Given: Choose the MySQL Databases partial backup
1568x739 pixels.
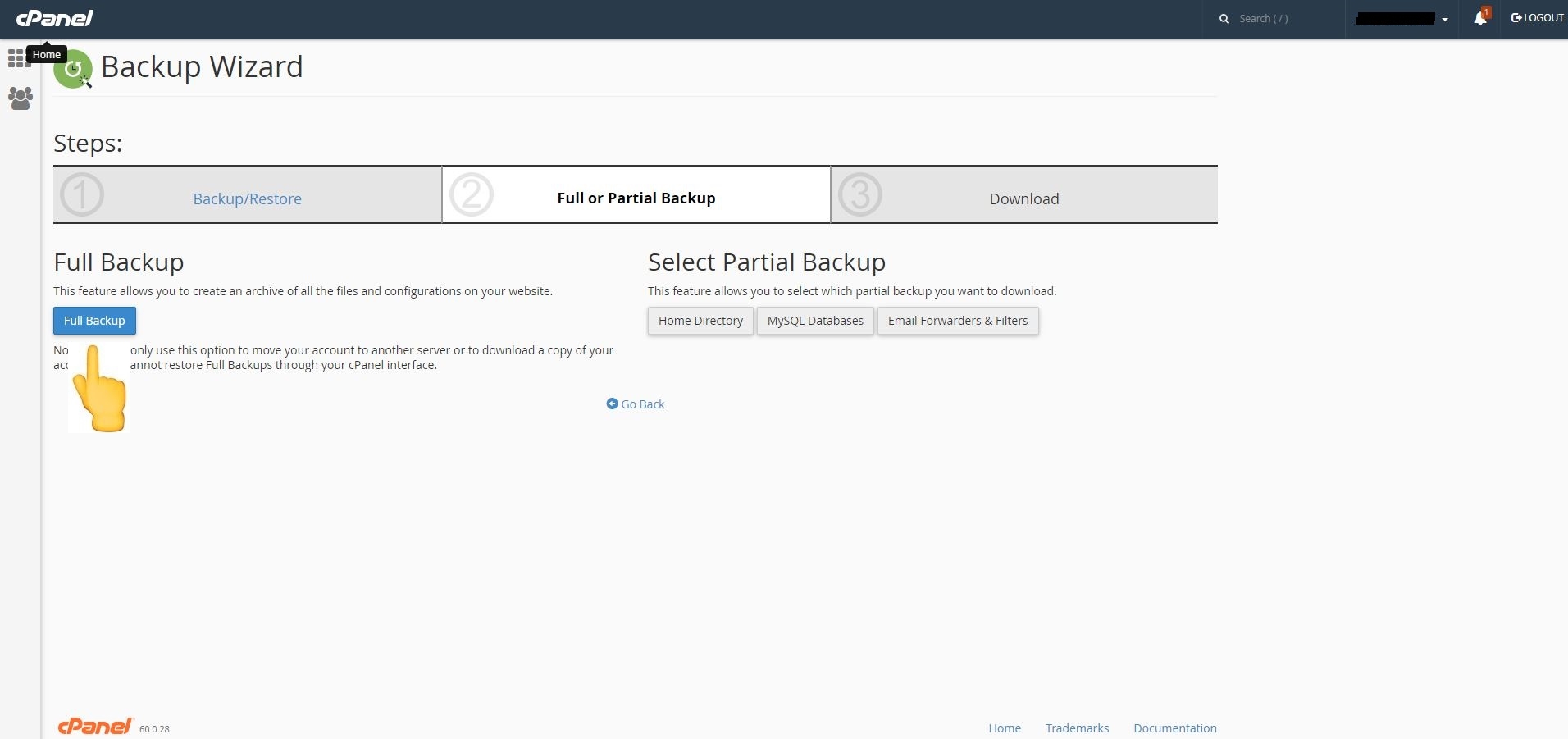Looking at the screenshot, I should click(815, 321).
